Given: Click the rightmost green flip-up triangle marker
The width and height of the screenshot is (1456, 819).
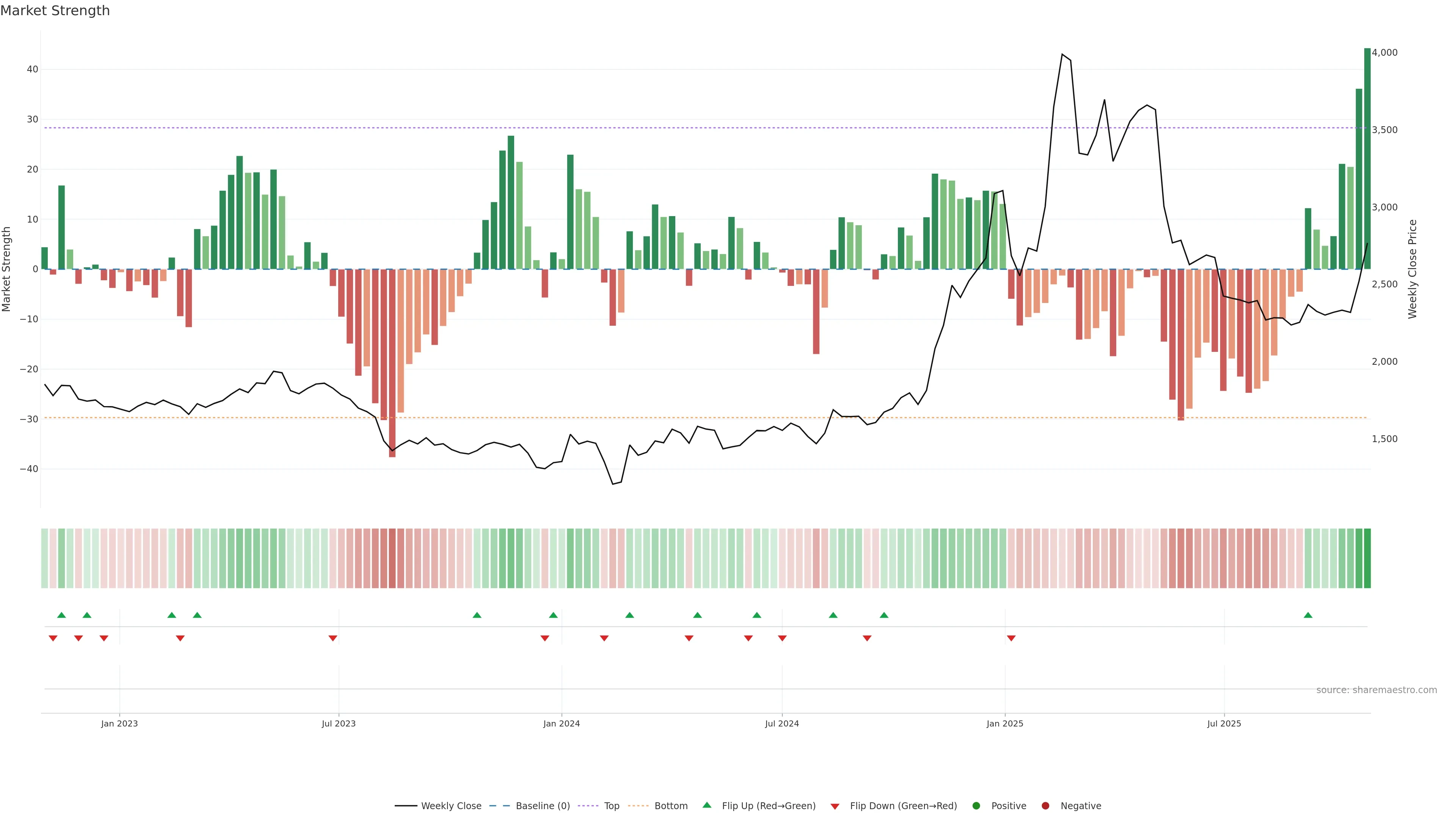Looking at the screenshot, I should (x=1308, y=615).
